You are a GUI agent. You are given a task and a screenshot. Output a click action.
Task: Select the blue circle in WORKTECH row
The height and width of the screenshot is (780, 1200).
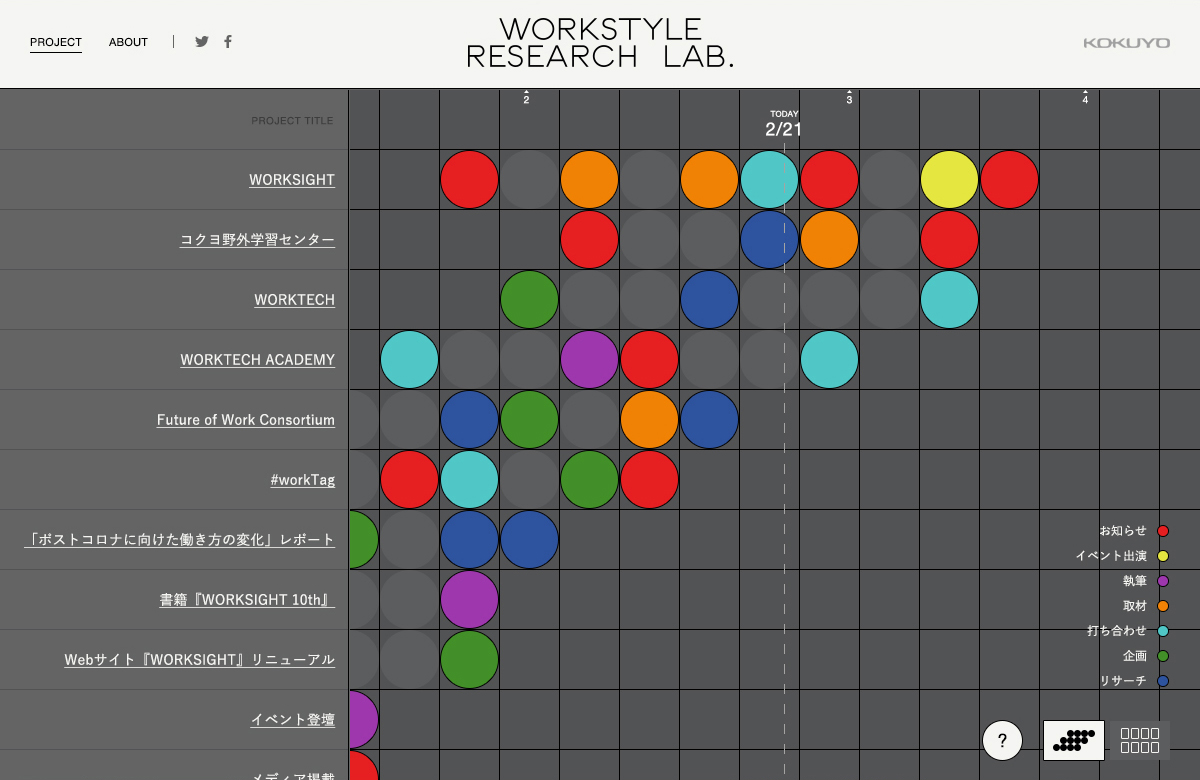709,300
